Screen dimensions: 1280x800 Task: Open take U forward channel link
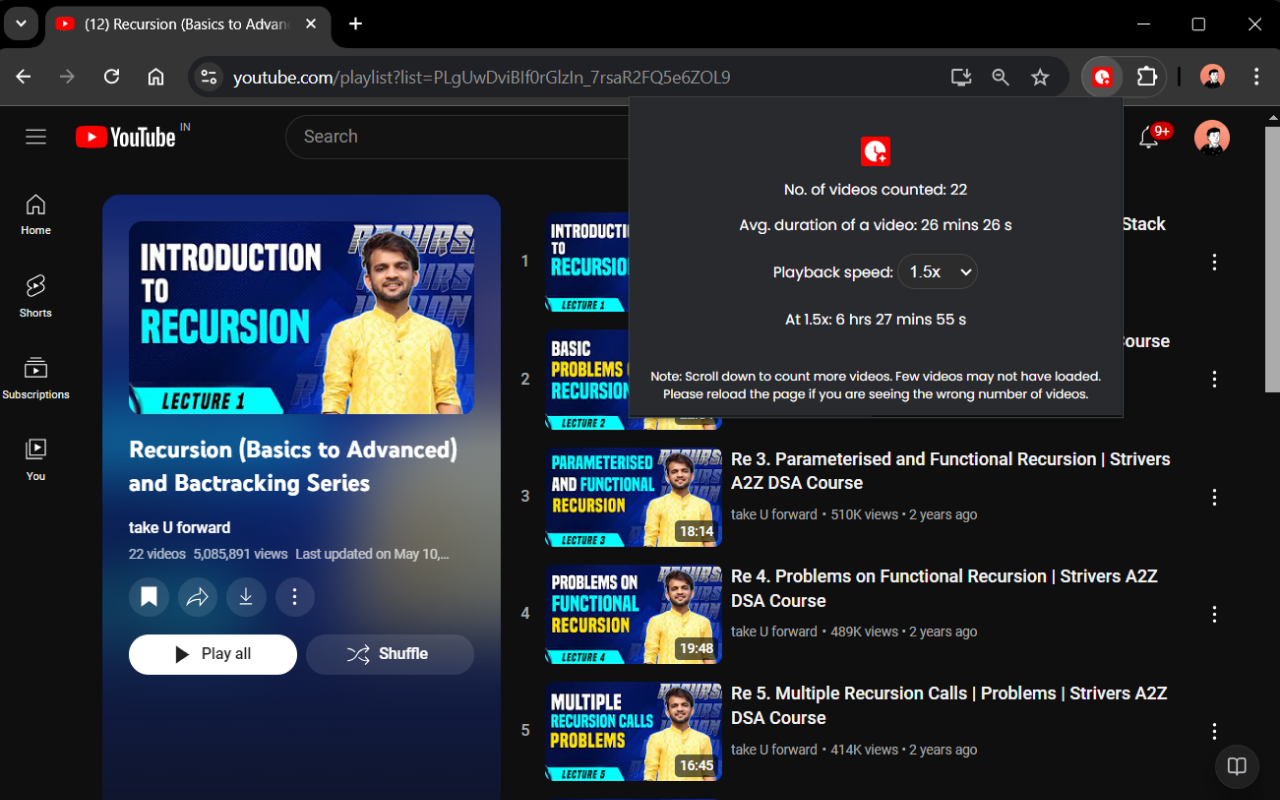click(x=179, y=527)
